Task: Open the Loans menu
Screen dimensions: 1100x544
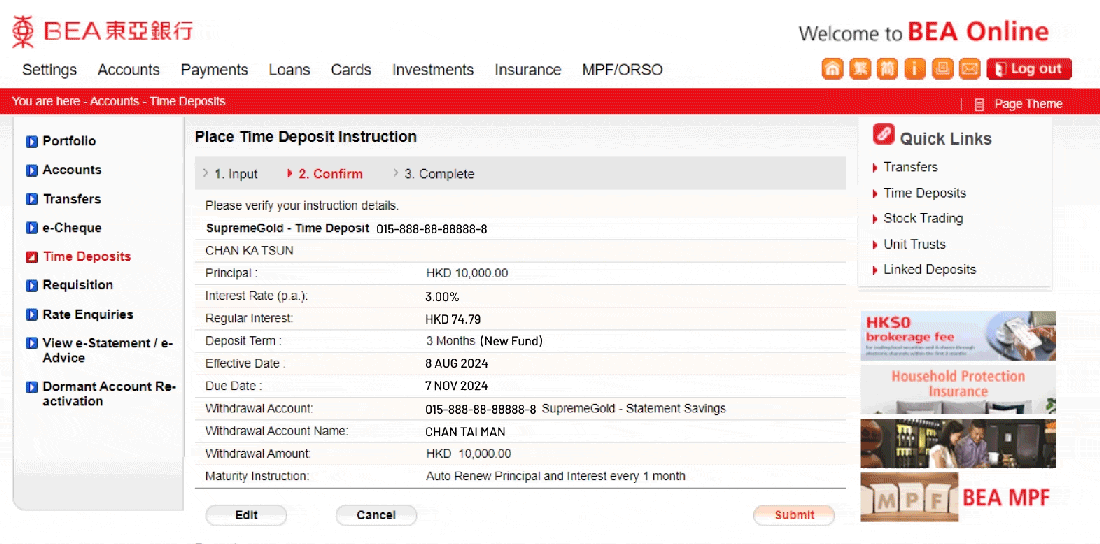Action: 289,70
